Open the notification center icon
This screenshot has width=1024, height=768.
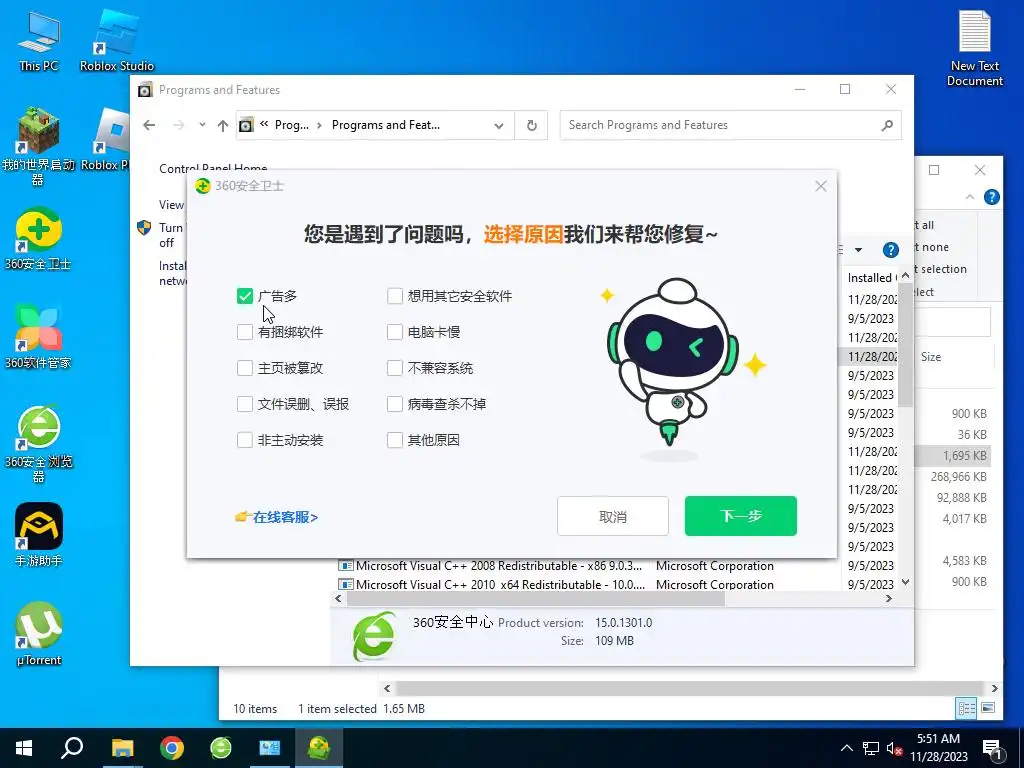click(x=993, y=749)
